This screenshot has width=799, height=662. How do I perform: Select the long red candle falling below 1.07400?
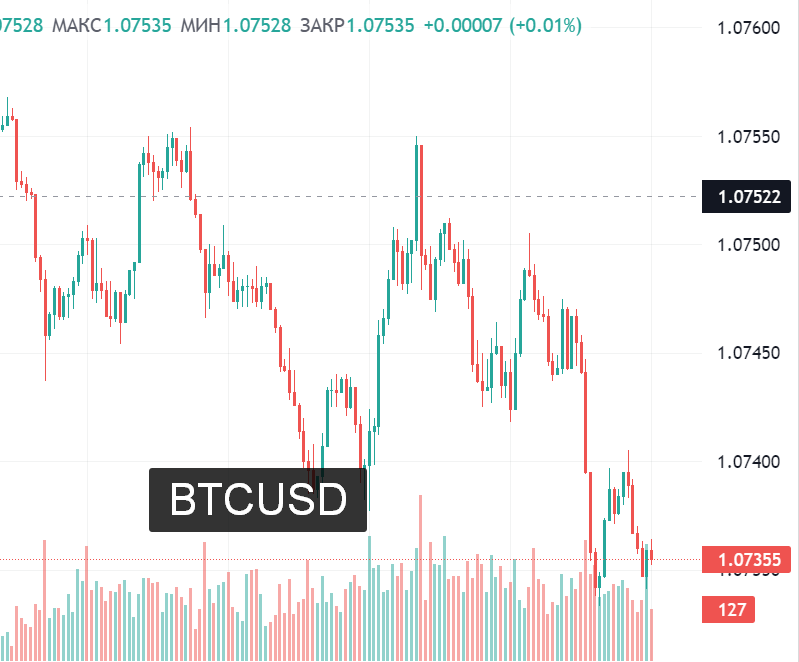586,420
